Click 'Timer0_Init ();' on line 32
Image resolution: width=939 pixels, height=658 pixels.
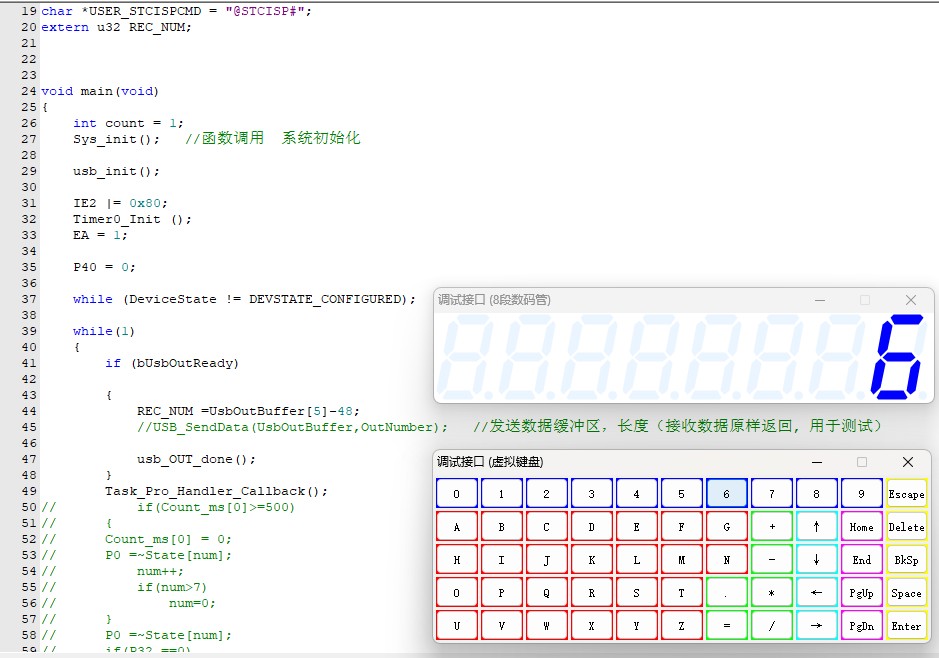132,219
